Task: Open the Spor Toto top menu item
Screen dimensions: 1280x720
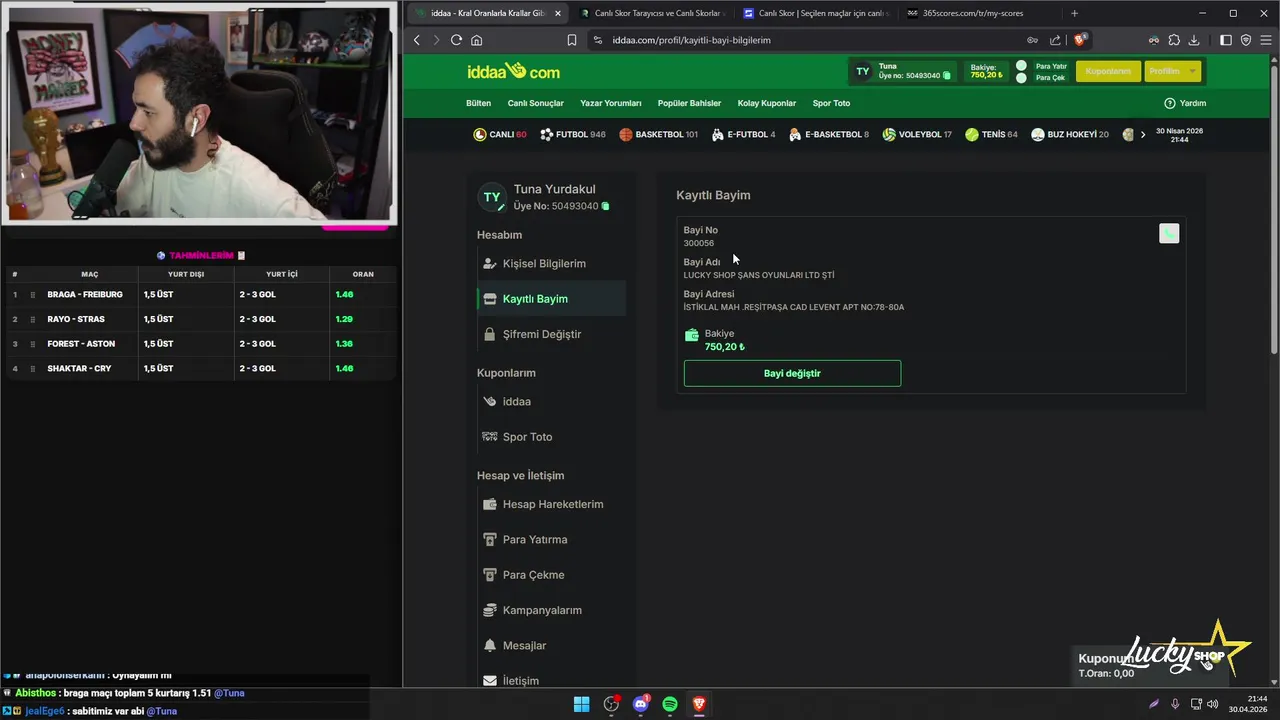Action: [831, 103]
